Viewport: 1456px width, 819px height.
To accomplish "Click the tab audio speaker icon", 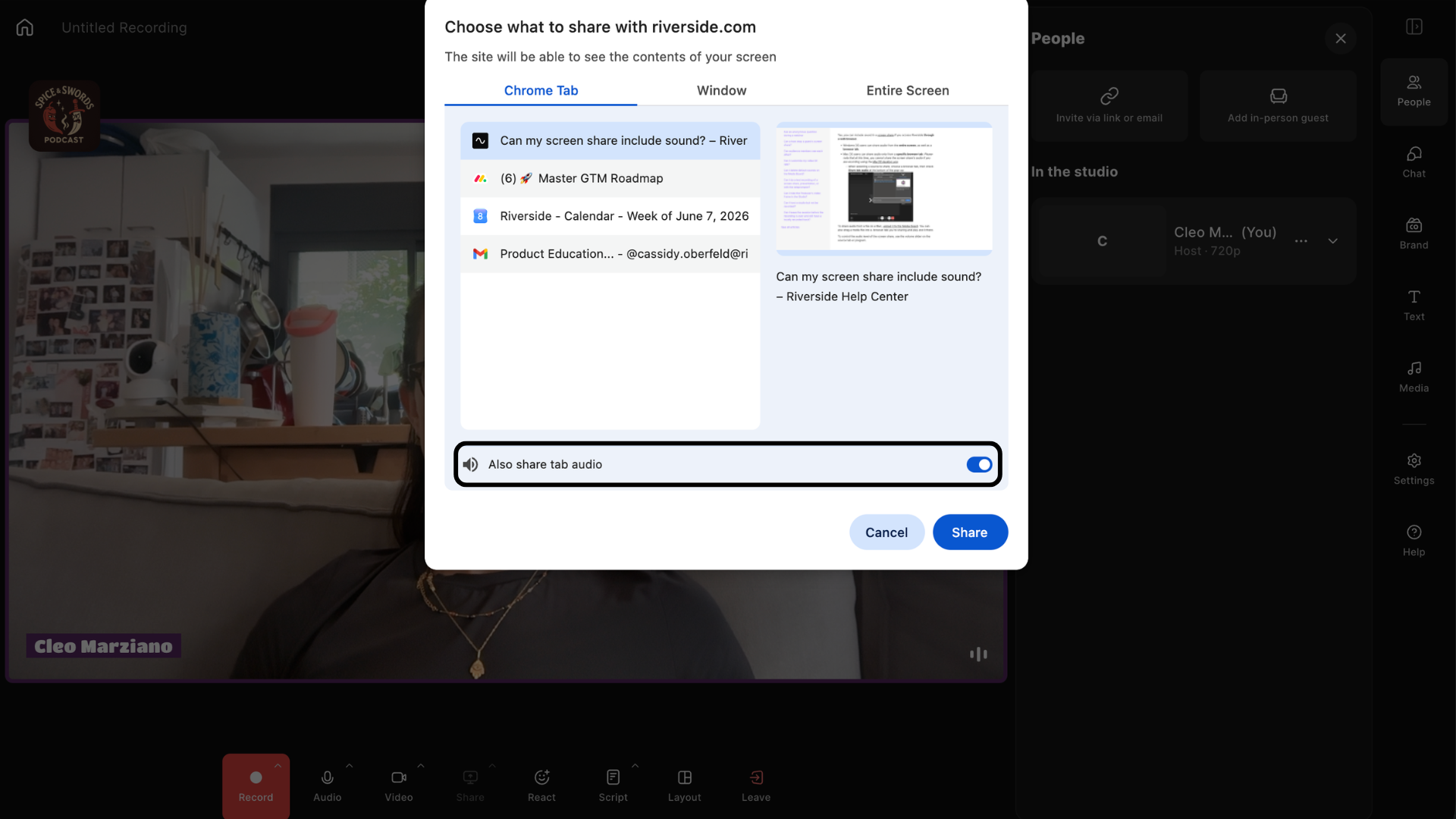I will (471, 464).
